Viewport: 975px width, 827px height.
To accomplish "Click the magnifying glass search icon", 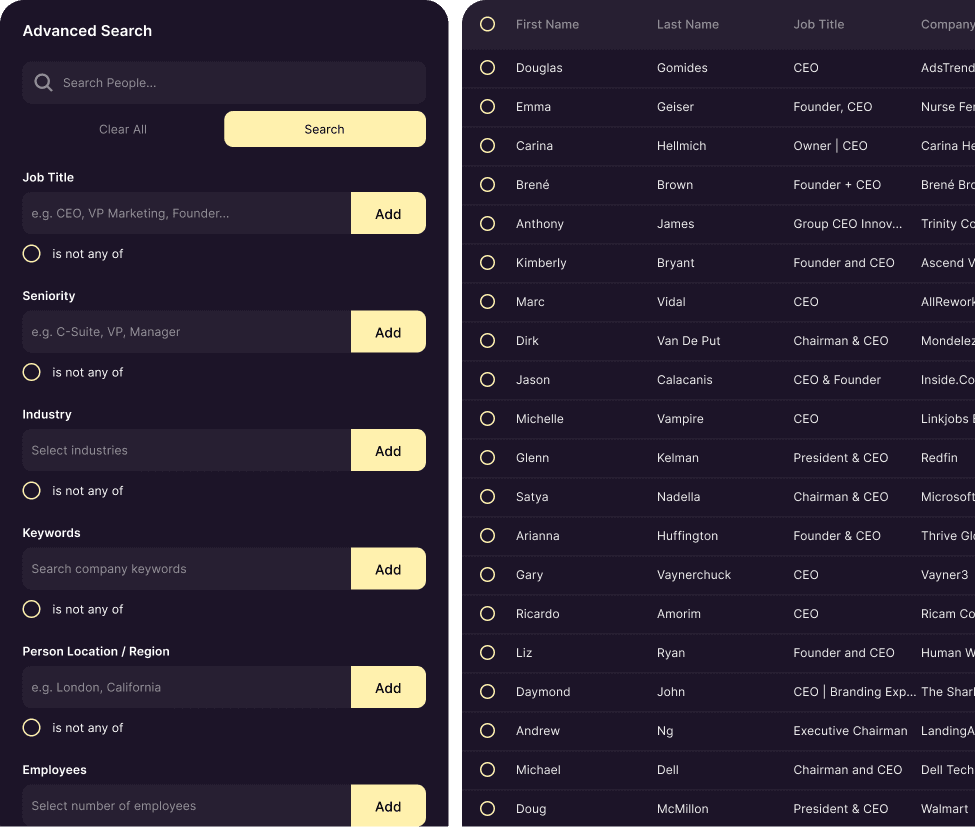I will (x=44, y=82).
